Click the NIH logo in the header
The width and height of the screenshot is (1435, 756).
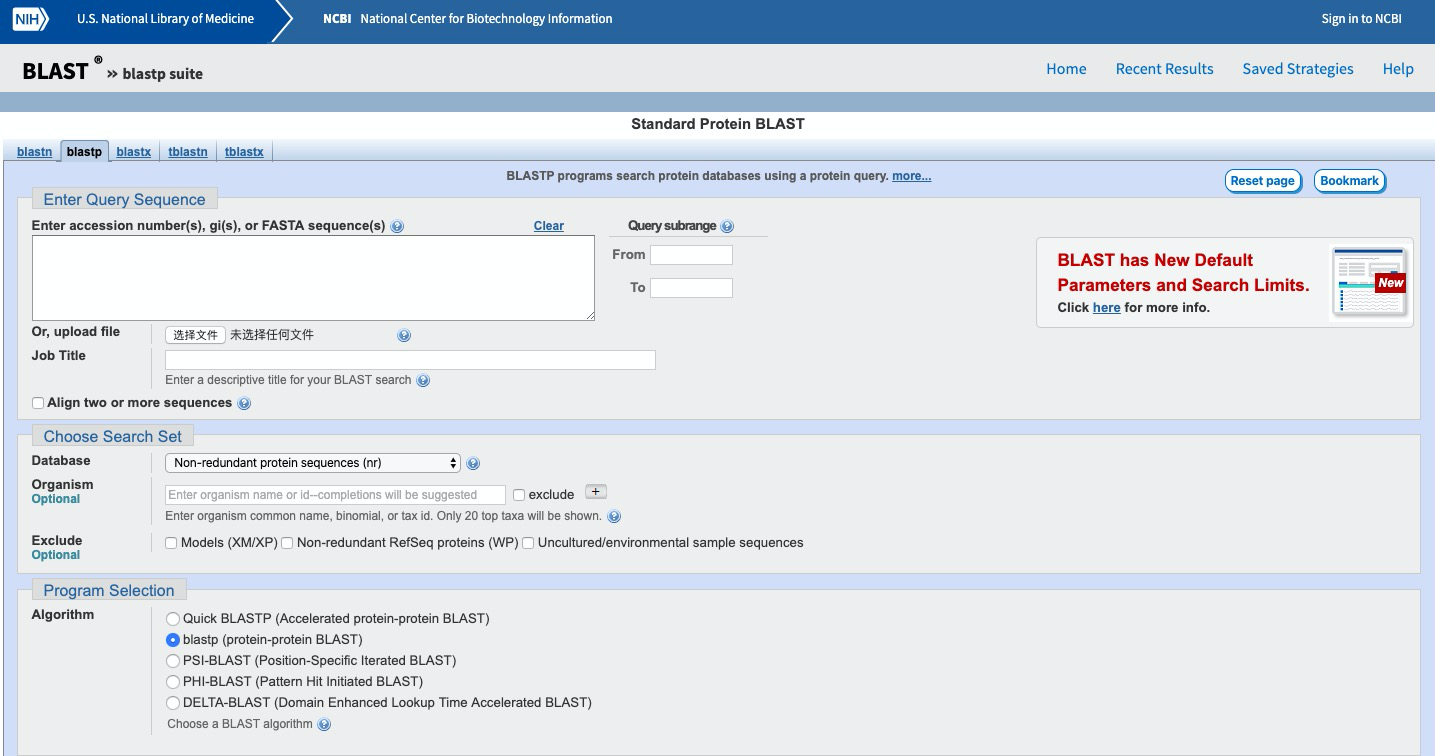point(28,18)
